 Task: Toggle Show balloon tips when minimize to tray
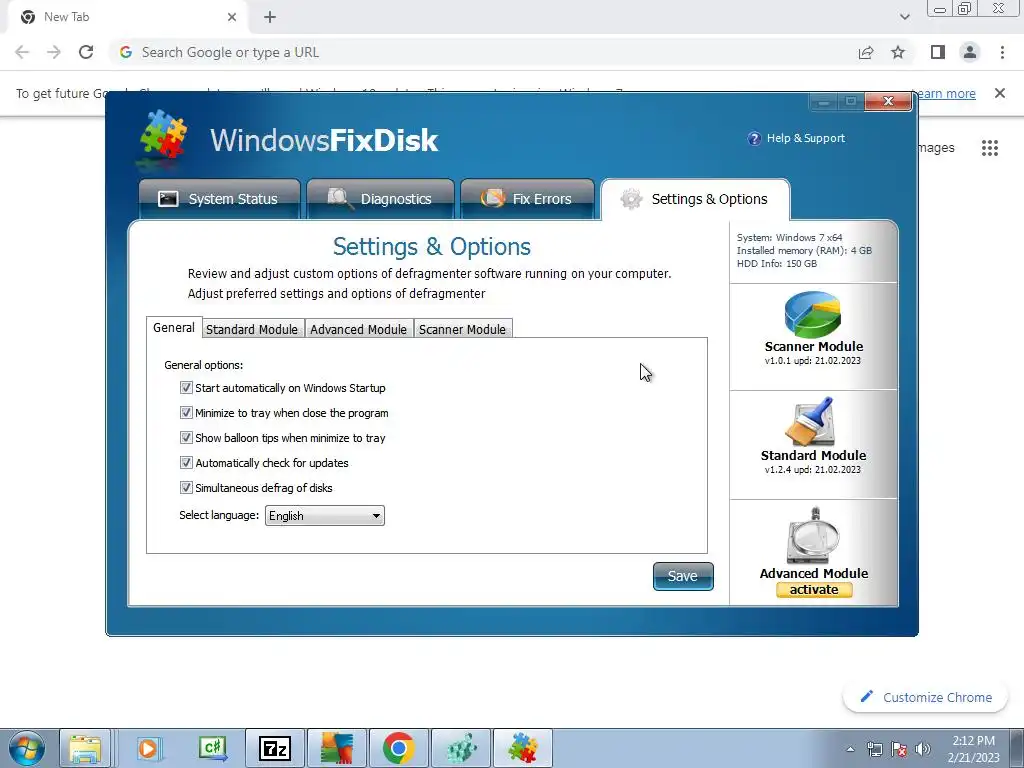click(x=186, y=438)
